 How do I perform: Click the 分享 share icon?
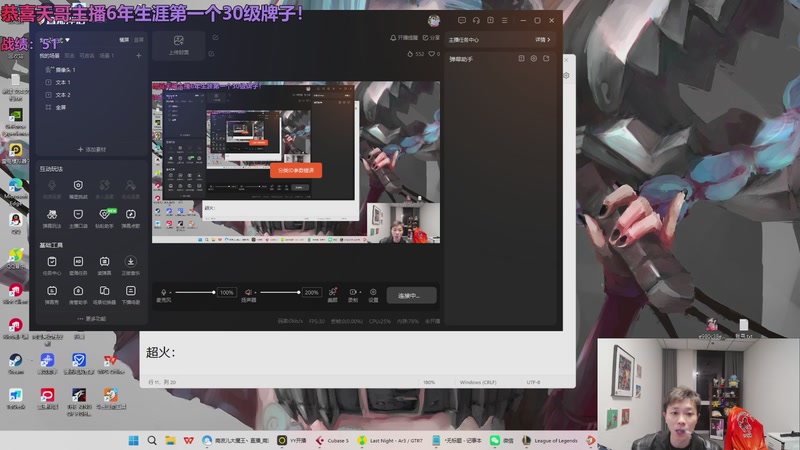pos(426,38)
